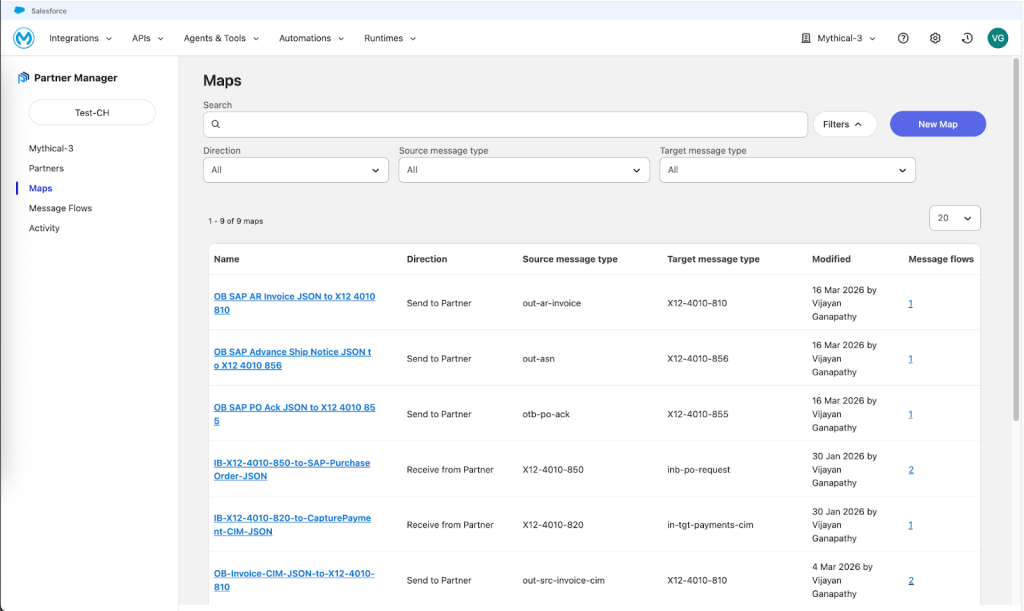Screen dimensions: 1024x611
Task: Click the history clock icon
Action: click(x=967, y=38)
